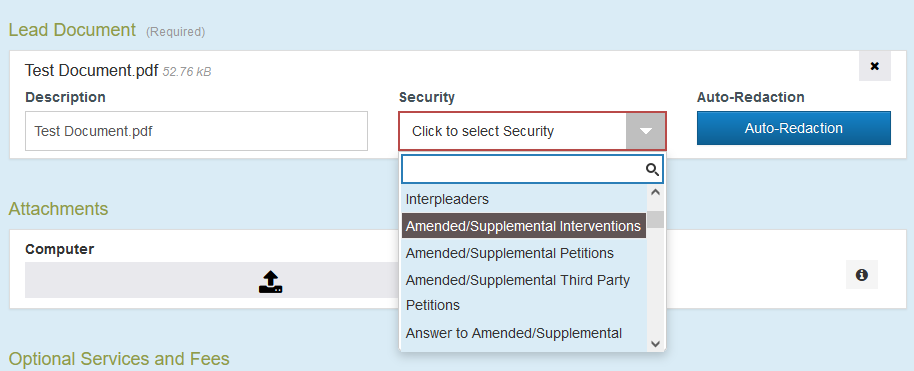The height and width of the screenshot is (371, 914).
Task: Click the upload from Computer icon
Action: 270,281
